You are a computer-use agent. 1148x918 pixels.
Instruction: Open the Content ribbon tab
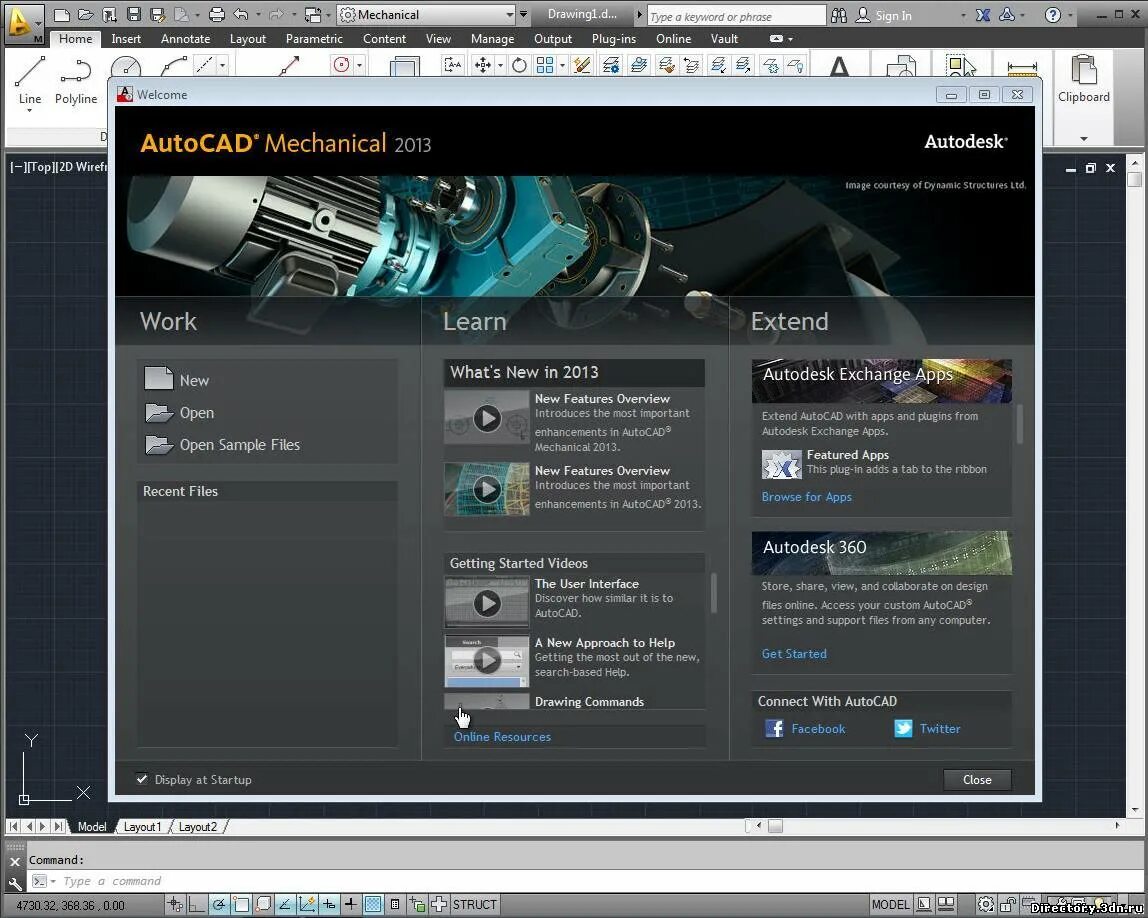click(x=384, y=39)
